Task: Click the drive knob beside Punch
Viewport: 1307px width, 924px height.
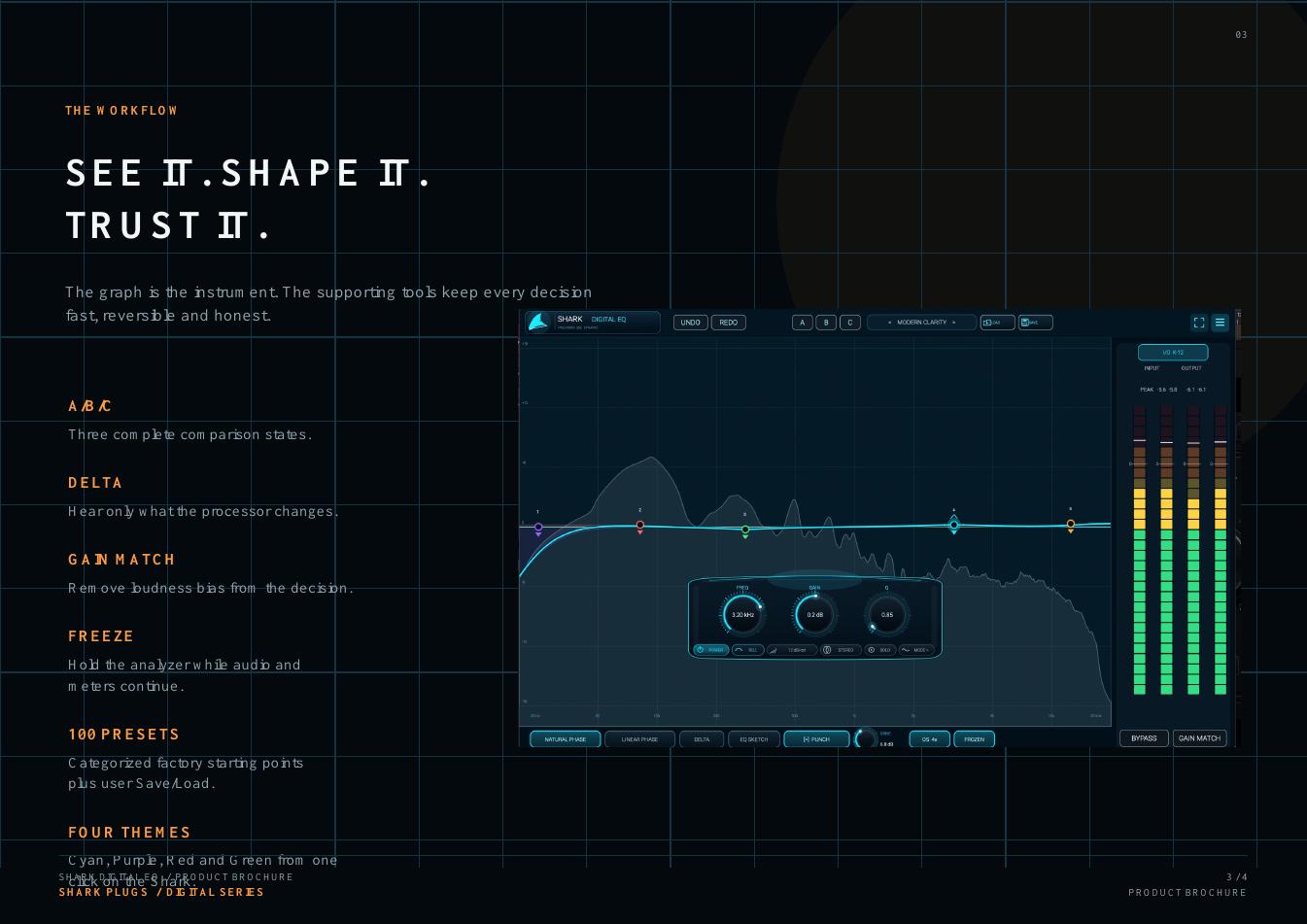Action: [865, 739]
